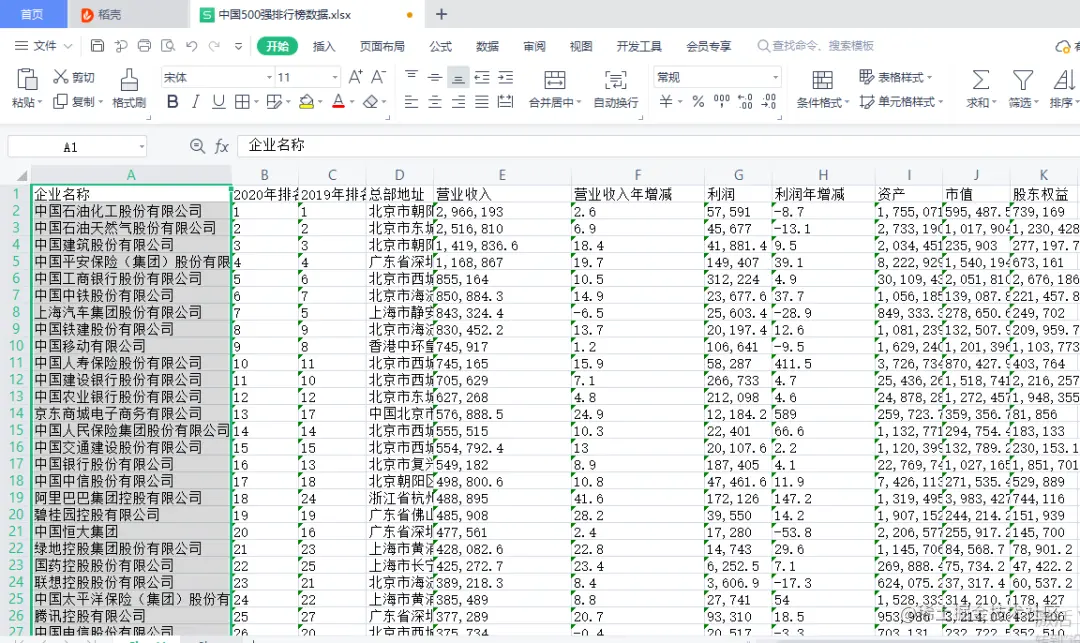Expand fill color dropdown arrow
Viewport: 1080px width, 643px height.
click(x=320, y=103)
